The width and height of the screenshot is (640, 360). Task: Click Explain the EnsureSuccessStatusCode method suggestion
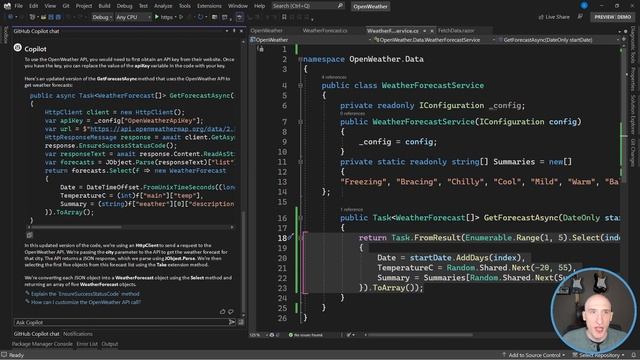click(x=85, y=294)
